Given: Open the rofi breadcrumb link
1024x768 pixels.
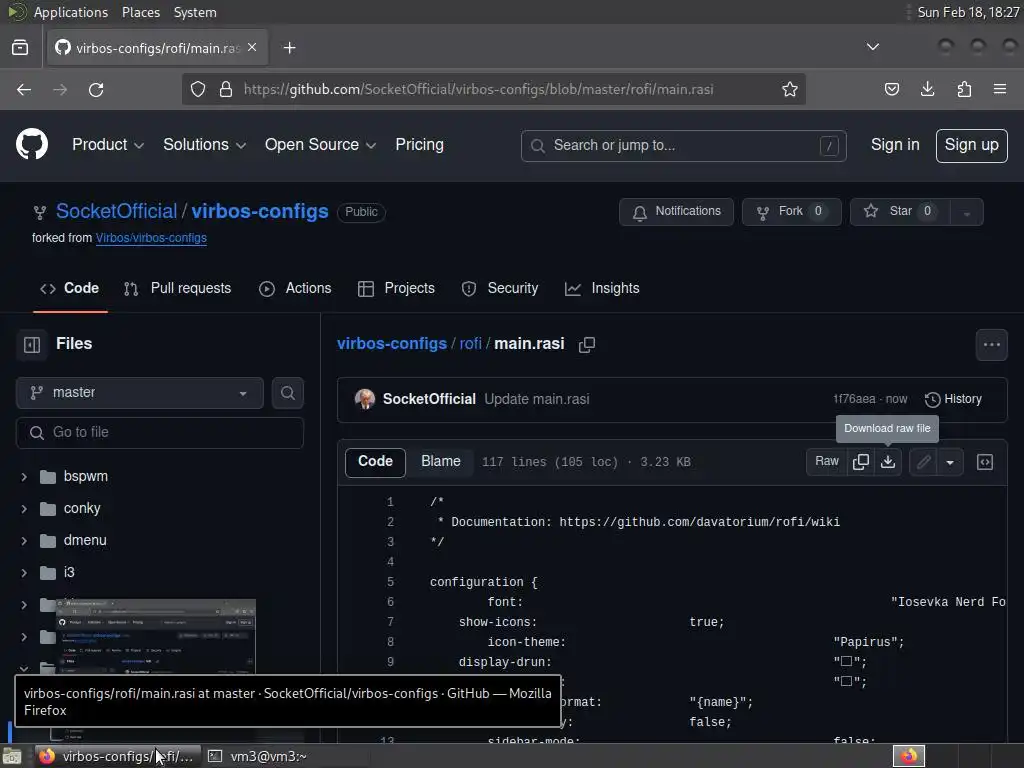Looking at the screenshot, I should click(470, 344).
